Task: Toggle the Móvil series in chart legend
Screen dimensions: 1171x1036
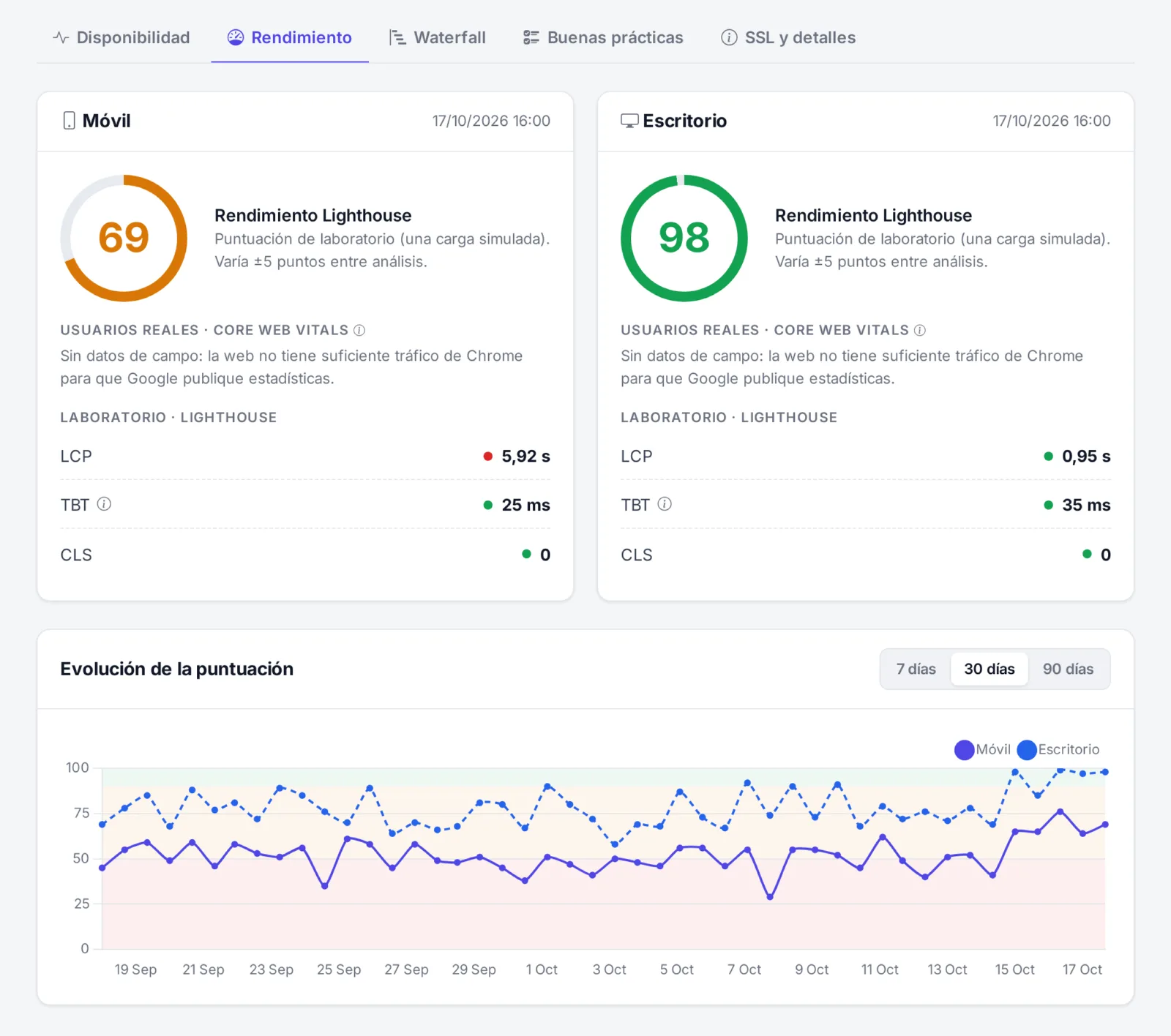Action: pyautogui.click(x=983, y=749)
